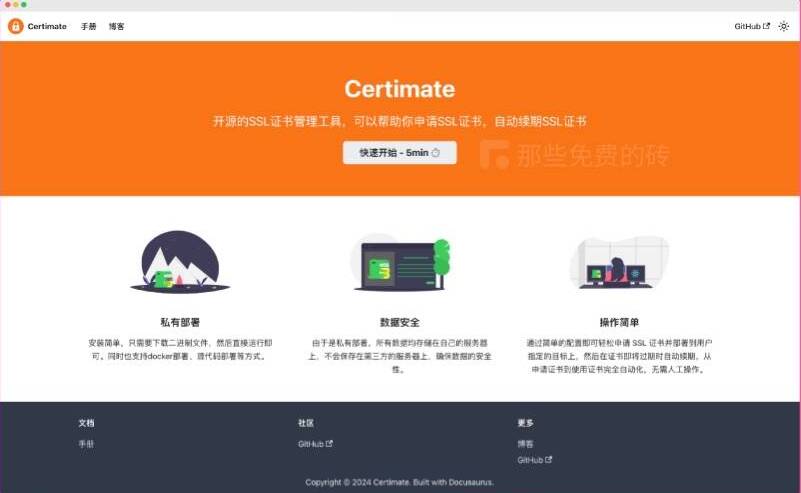Minimize the window with the yellow button

pyautogui.click(x=16, y=5)
